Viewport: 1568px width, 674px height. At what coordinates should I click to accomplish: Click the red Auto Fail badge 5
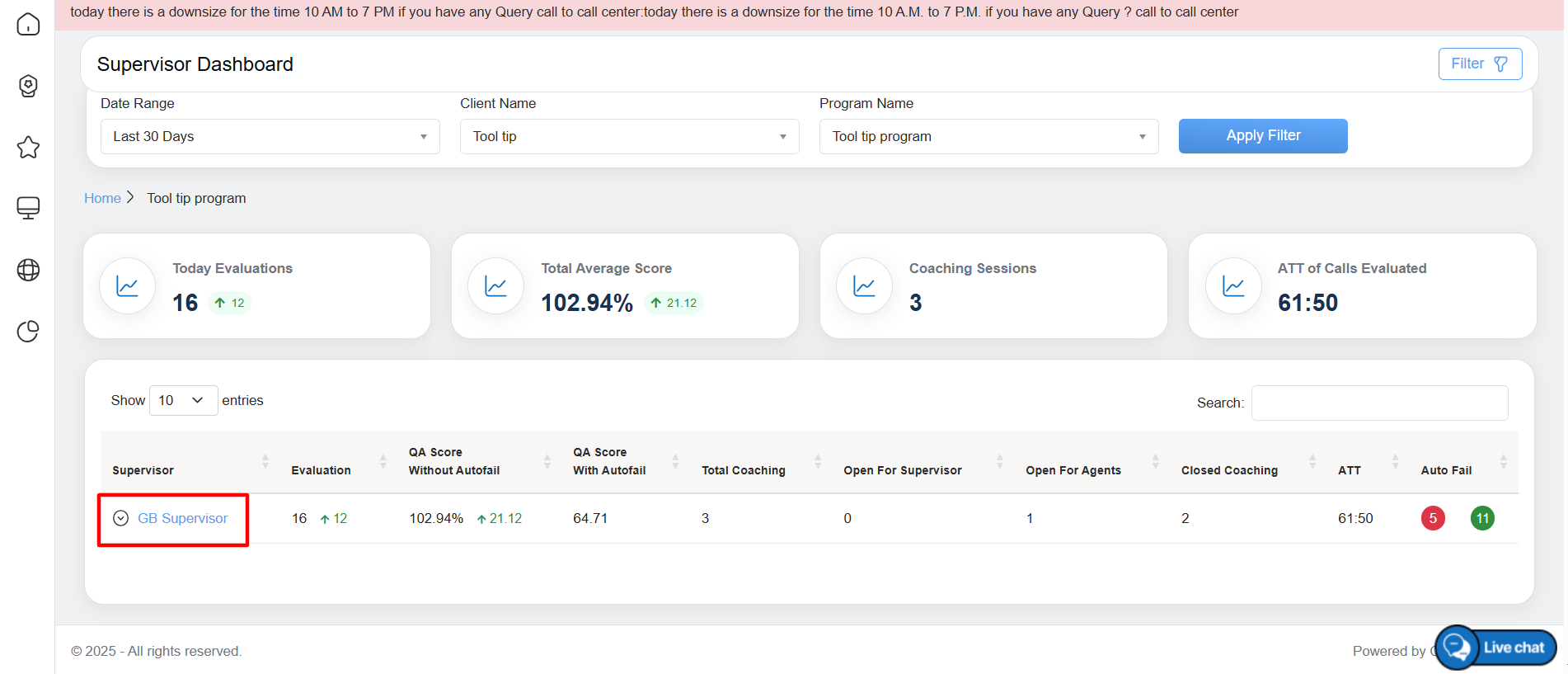point(1433,518)
